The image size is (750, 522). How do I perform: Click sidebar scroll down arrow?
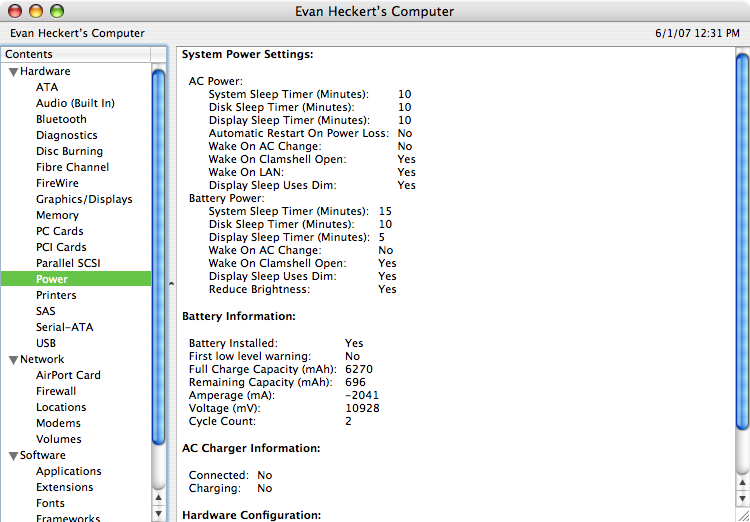tap(158, 513)
